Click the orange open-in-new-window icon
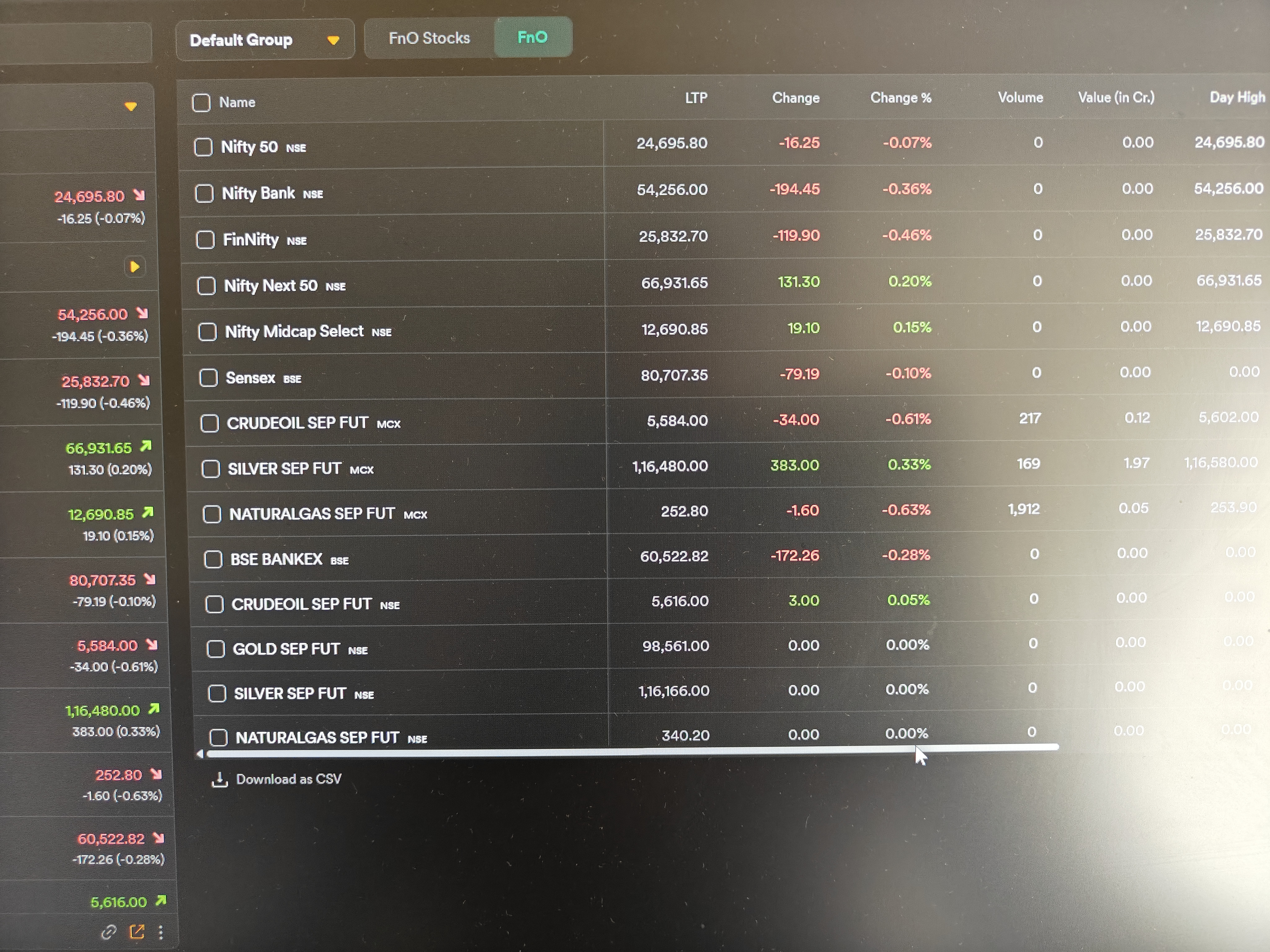This screenshot has height=952, width=1270. 137,931
